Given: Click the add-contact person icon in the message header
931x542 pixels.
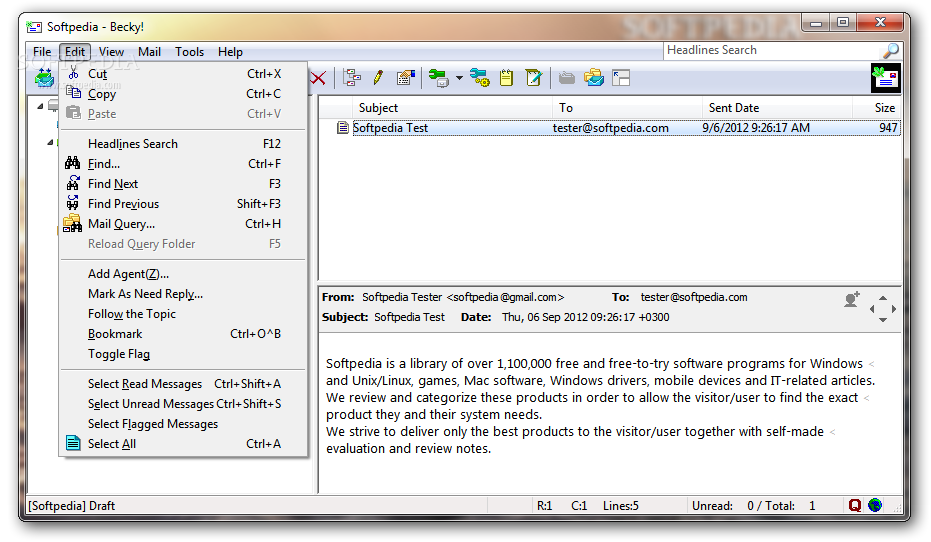Looking at the screenshot, I should click(x=852, y=299).
